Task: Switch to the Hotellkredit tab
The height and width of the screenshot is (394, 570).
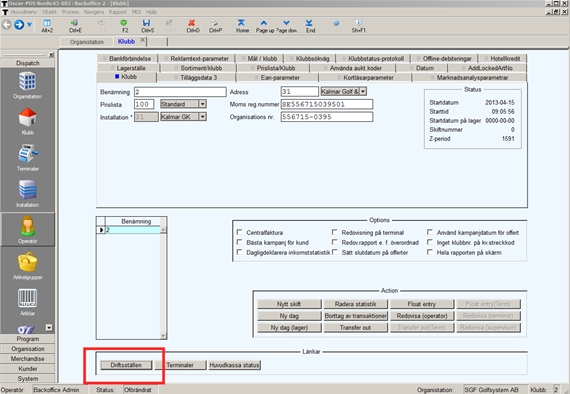Action: (x=502, y=59)
